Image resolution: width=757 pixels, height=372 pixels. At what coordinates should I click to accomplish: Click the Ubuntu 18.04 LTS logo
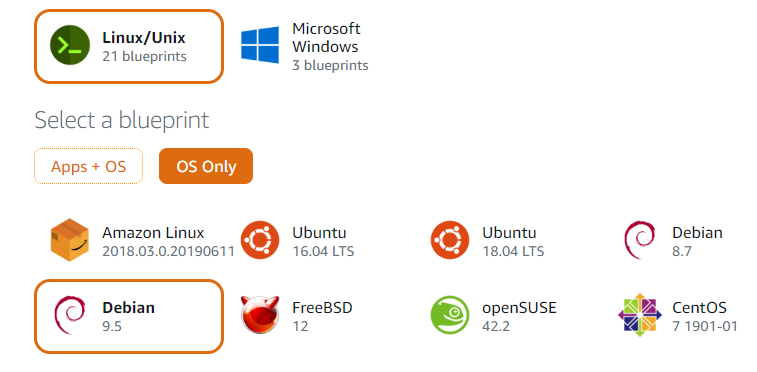450,240
